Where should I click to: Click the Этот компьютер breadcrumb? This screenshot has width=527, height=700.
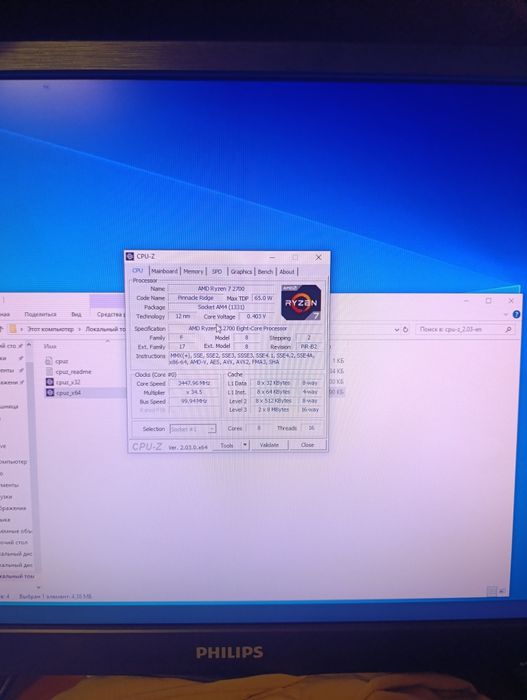50,329
